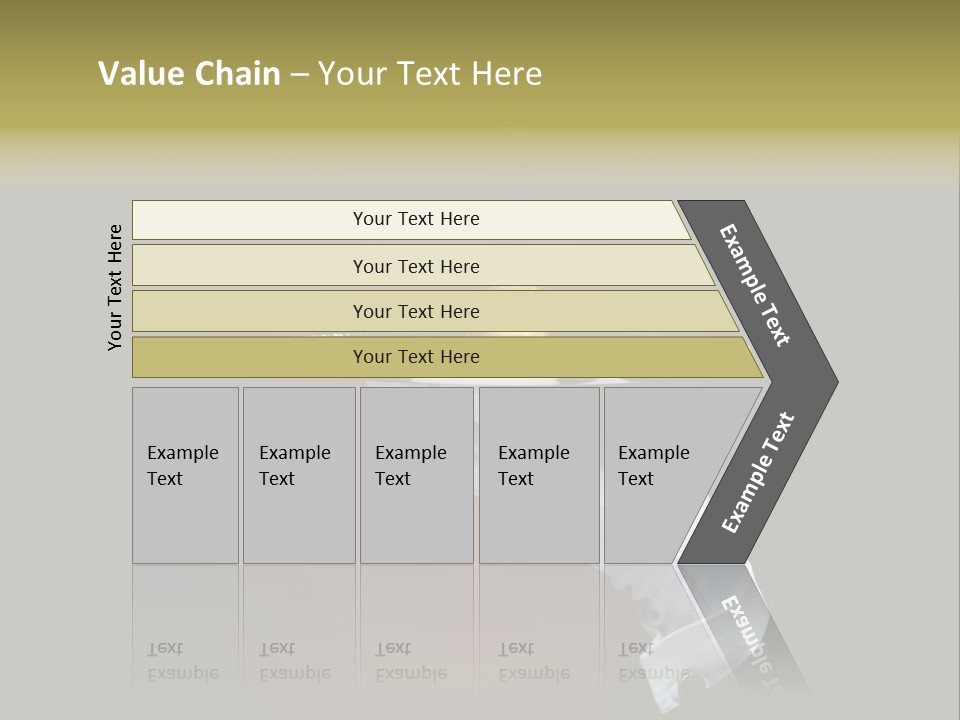Select the third "Your Text Here" horizontal bar

coord(416,311)
